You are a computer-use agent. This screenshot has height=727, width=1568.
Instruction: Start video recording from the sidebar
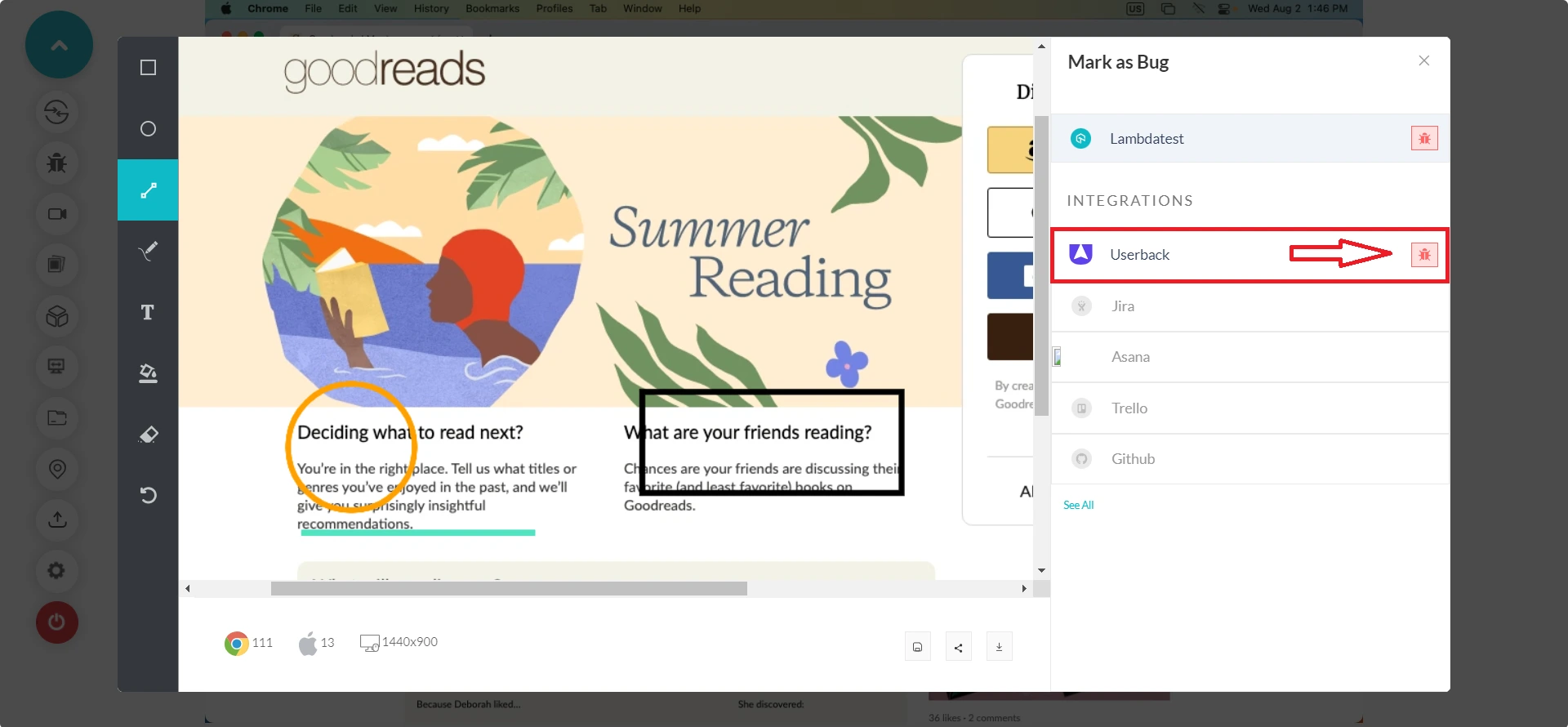tap(56, 214)
